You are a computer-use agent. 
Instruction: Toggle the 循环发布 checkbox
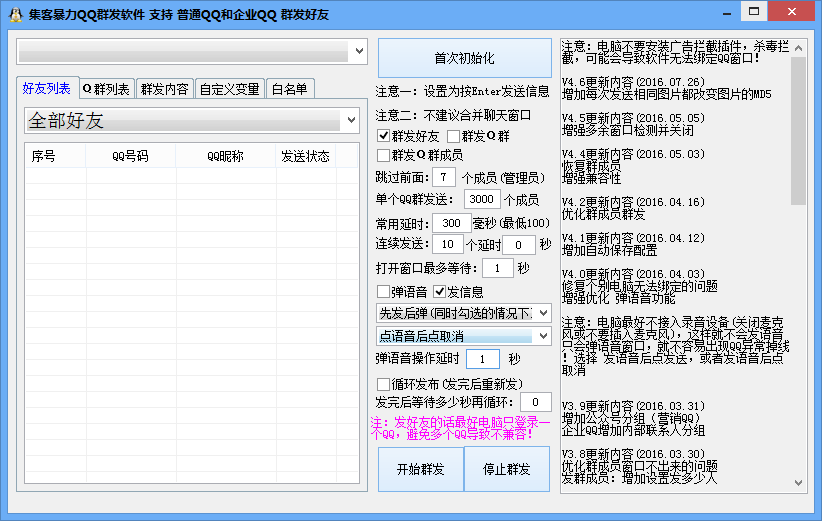coord(384,384)
